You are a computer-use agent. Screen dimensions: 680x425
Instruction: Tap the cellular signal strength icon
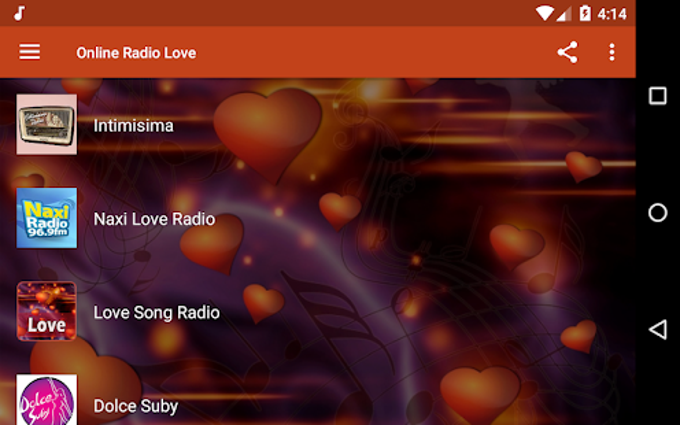tap(563, 14)
